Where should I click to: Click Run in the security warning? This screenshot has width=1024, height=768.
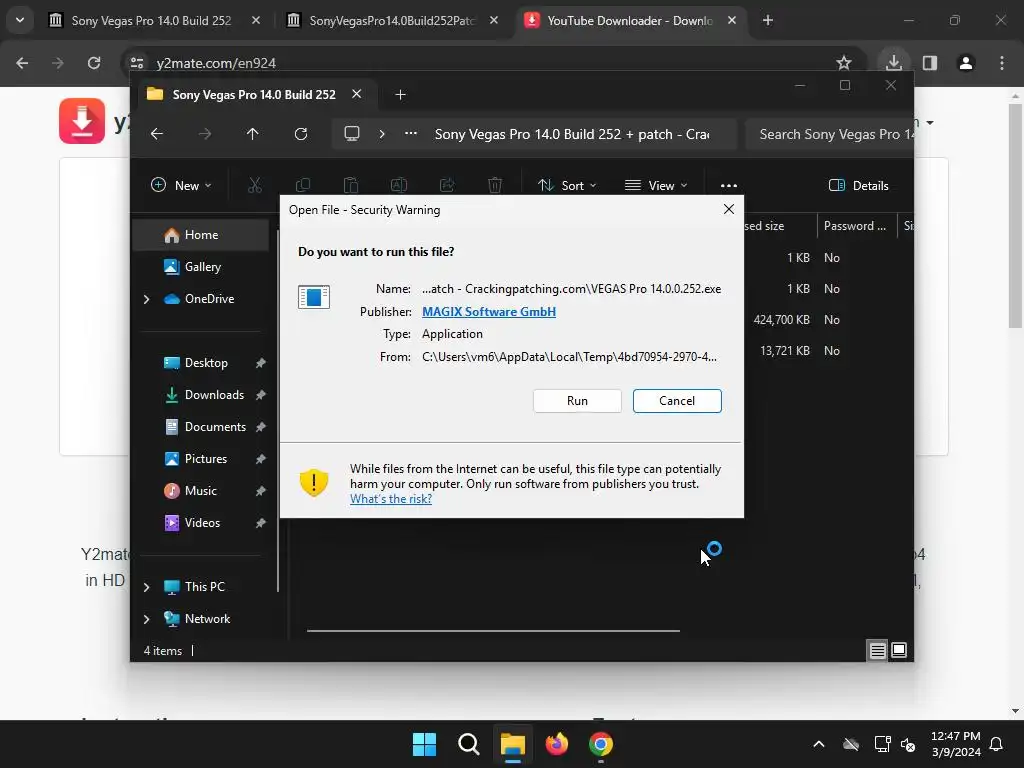(577, 401)
